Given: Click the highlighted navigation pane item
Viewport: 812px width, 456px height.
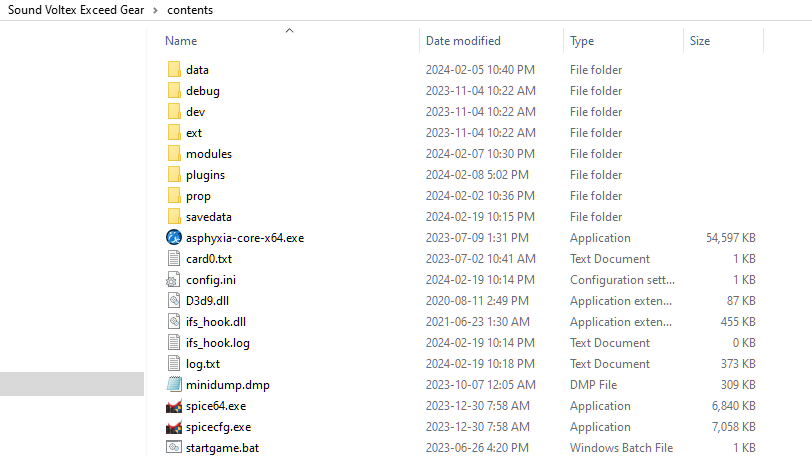Looking at the screenshot, I should click(72, 384).
